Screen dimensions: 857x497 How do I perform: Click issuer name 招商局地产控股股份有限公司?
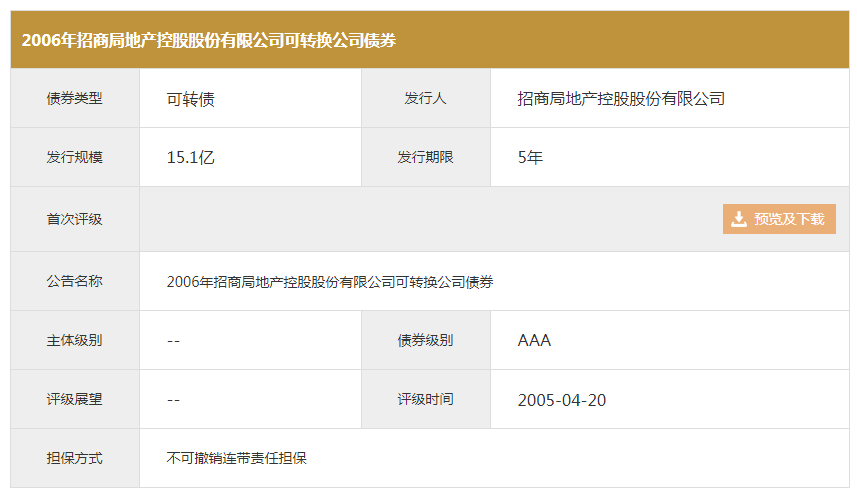pyautogui.click(x=620, y=99)
